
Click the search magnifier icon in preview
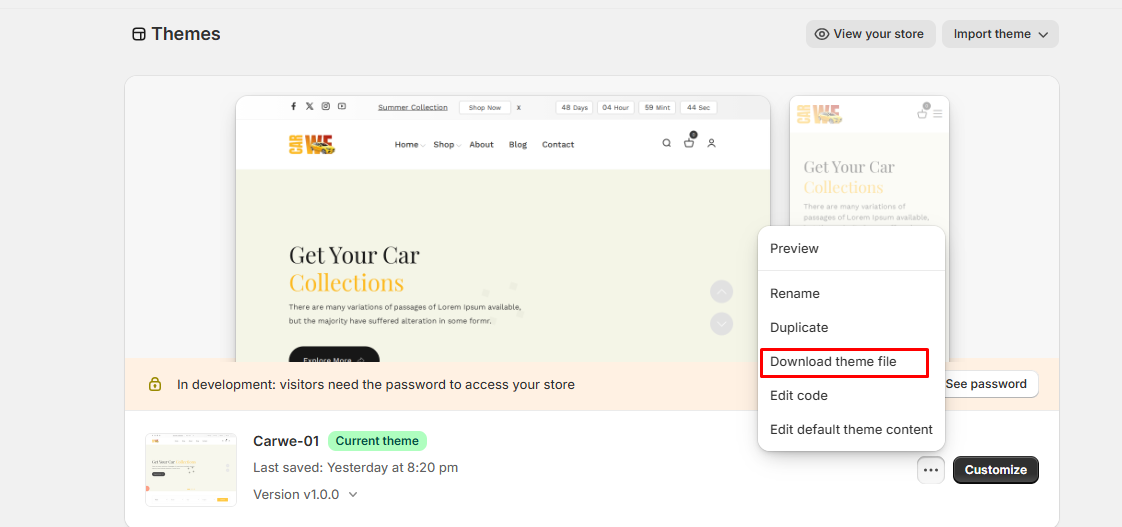coord(667,144)
